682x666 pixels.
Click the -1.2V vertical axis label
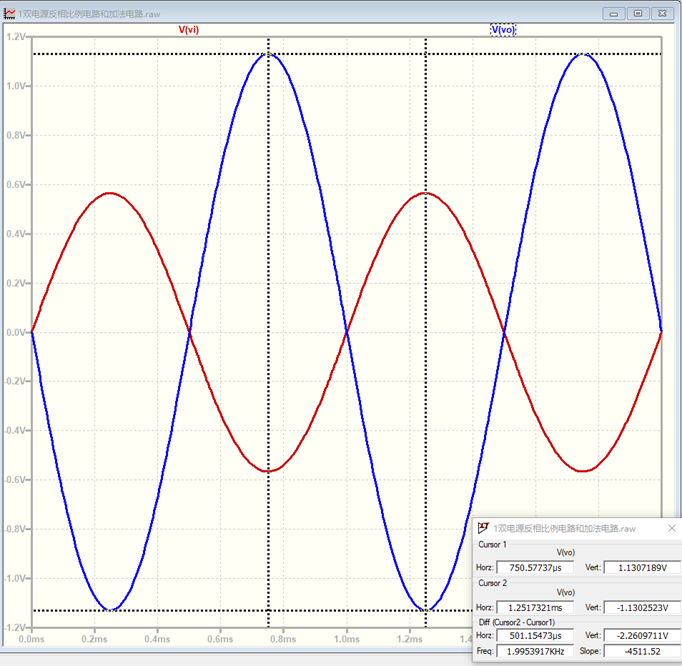pyautogui.click(x=15, y=627)
